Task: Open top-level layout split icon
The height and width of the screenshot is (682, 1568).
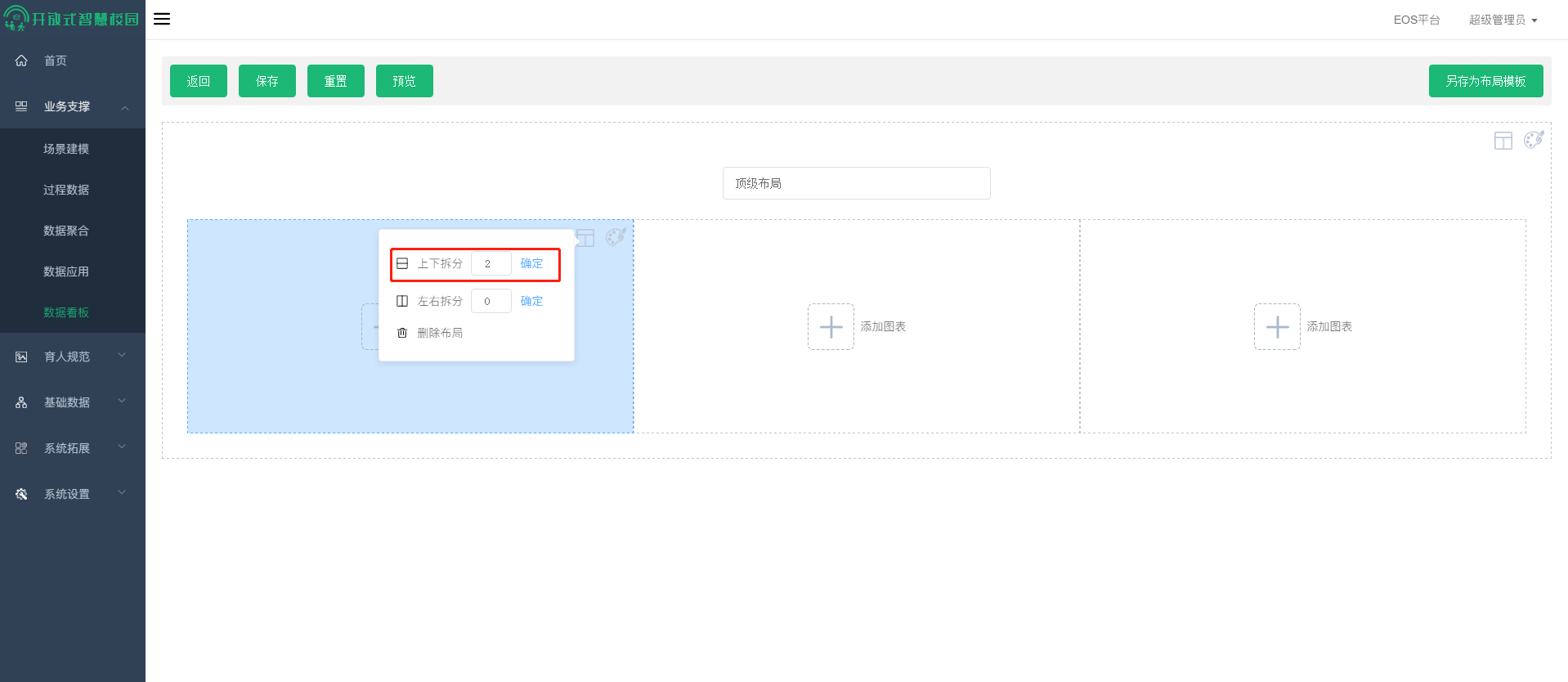Action: [x=1503, y=141]
